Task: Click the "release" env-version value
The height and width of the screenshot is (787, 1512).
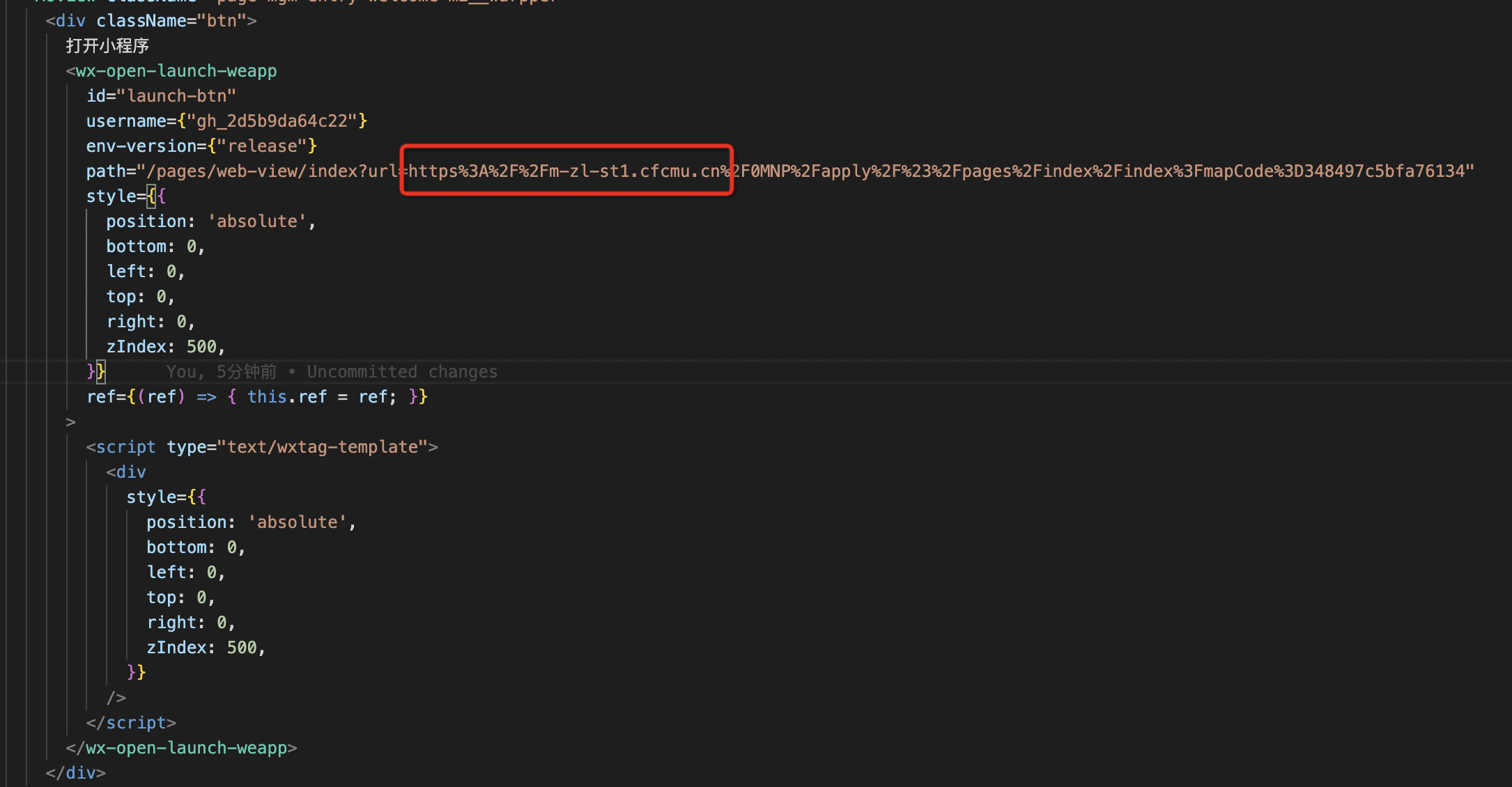Action: pos(262,146)
